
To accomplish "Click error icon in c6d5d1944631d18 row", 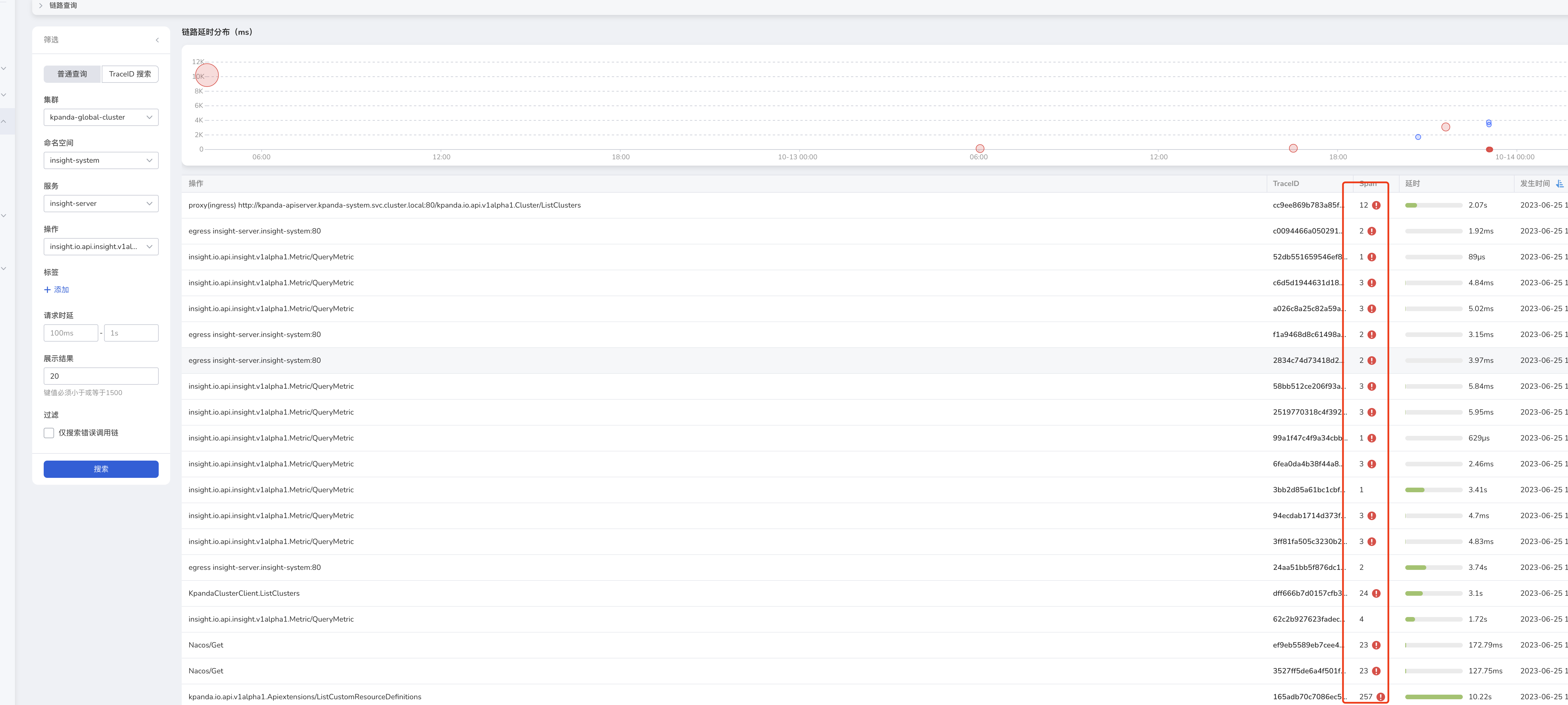I will pyautogui.click(x=1372, y=283).
